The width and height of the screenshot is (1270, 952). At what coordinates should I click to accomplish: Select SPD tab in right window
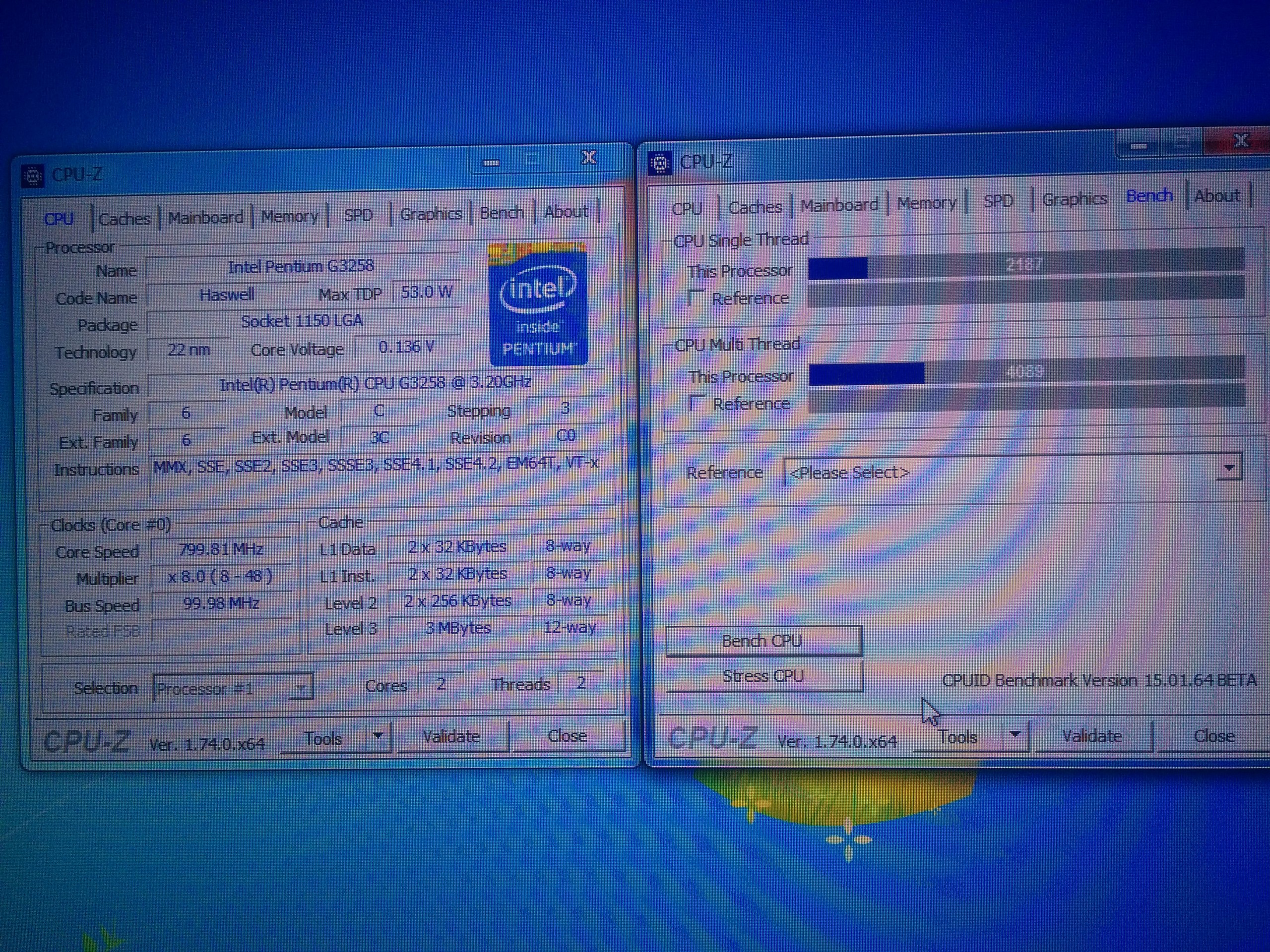(998, 201)
